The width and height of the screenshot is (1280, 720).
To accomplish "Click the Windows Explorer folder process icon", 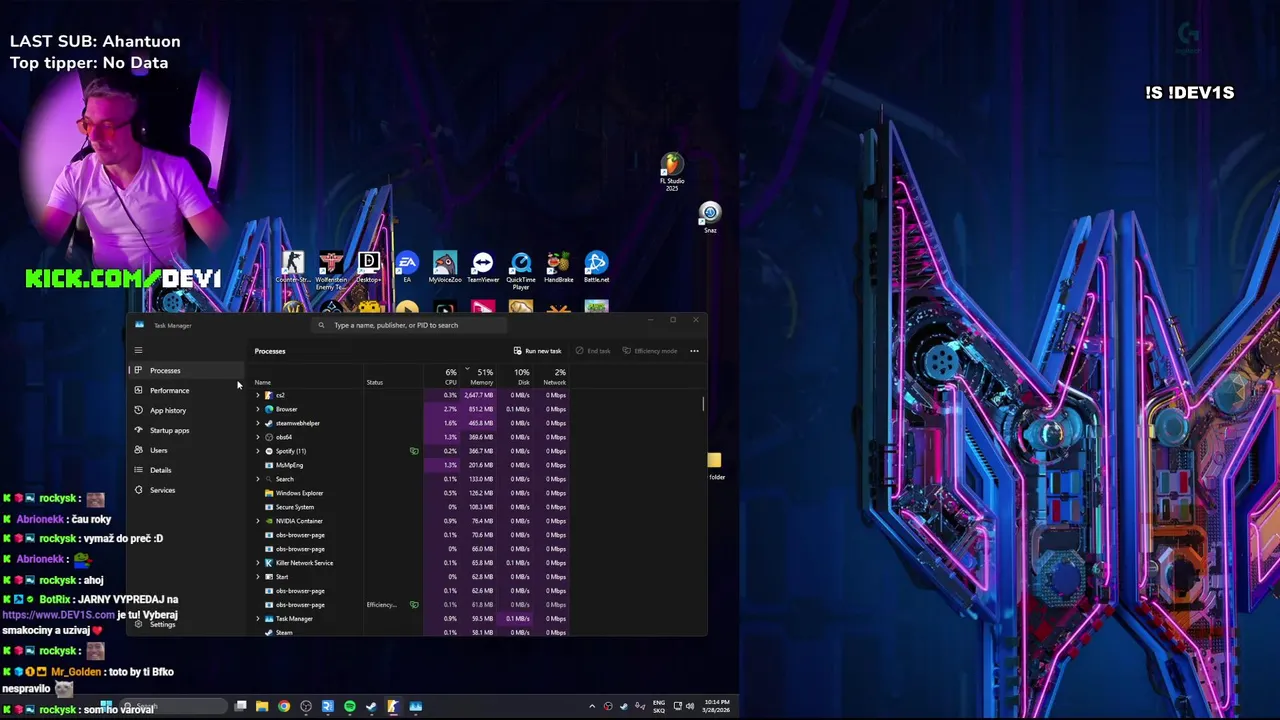I will click(269, 493).
